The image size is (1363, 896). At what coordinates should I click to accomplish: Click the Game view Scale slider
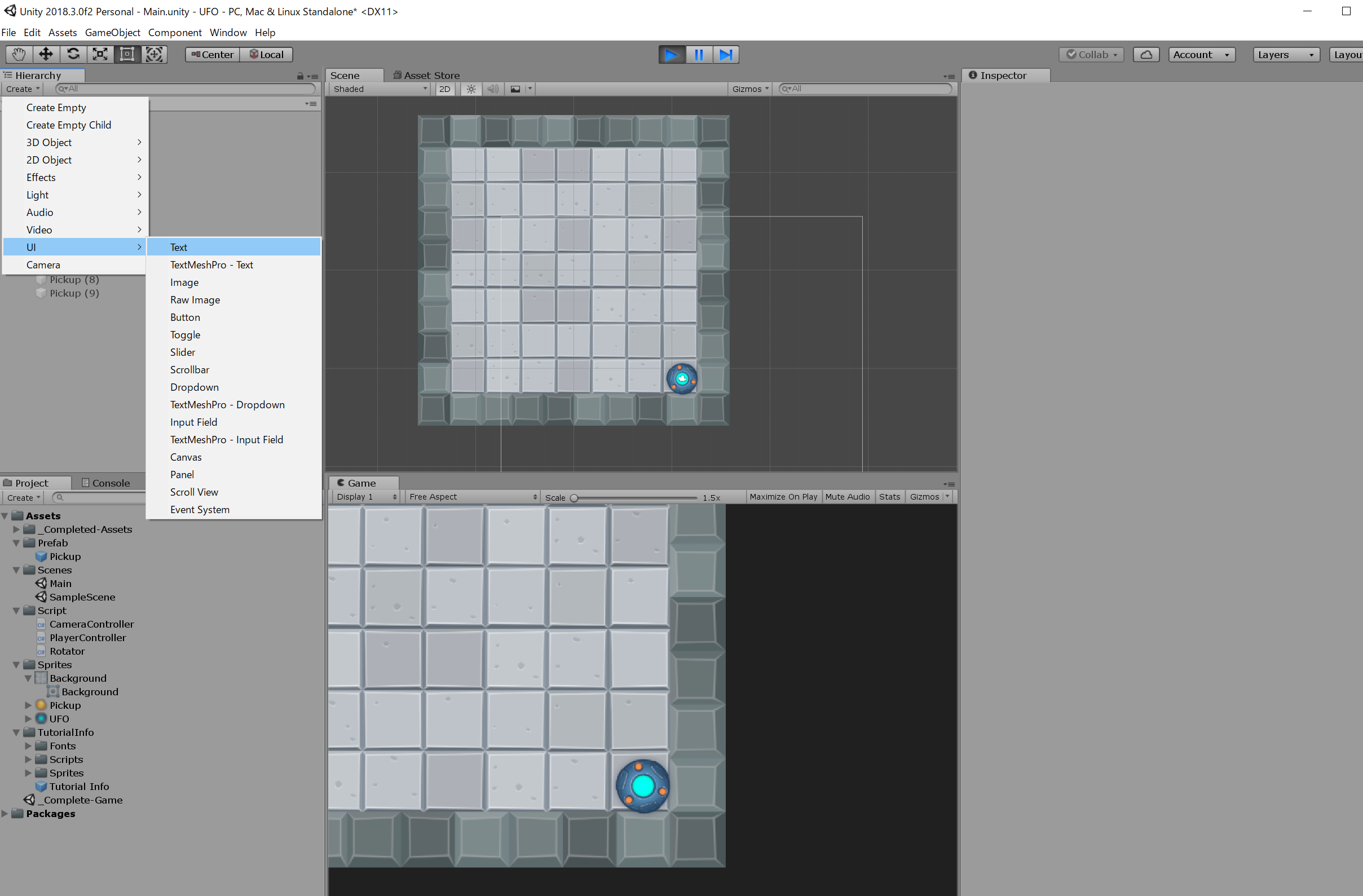coord(634,497)
